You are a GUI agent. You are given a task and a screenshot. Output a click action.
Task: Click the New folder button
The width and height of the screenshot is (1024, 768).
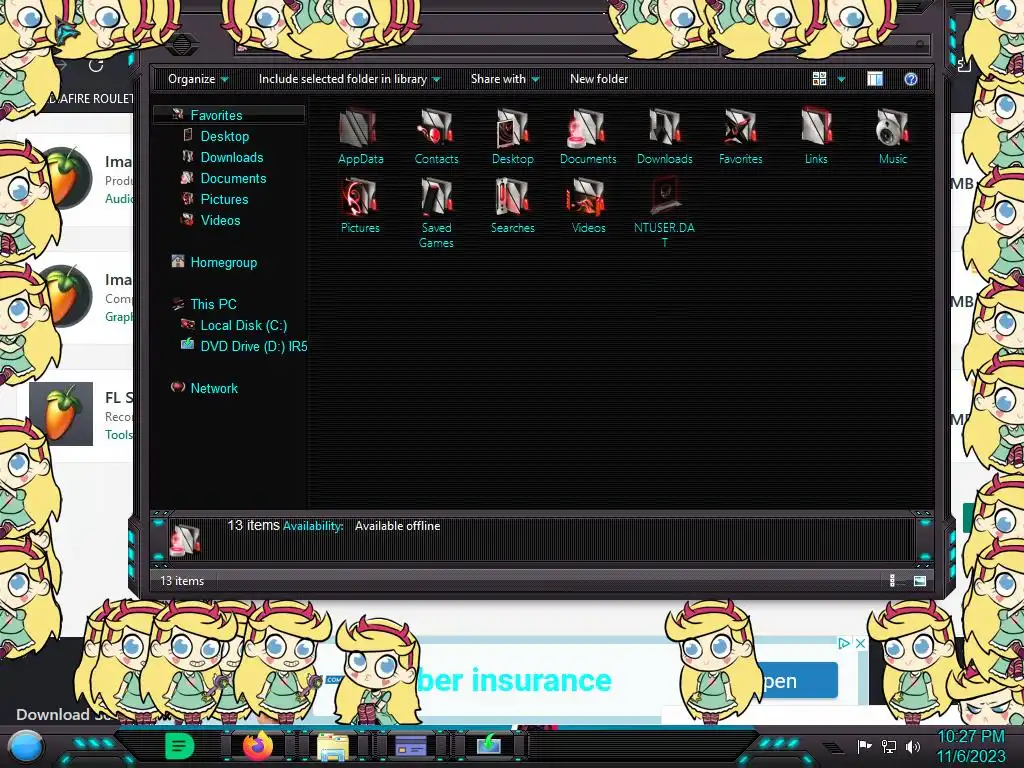599,79
